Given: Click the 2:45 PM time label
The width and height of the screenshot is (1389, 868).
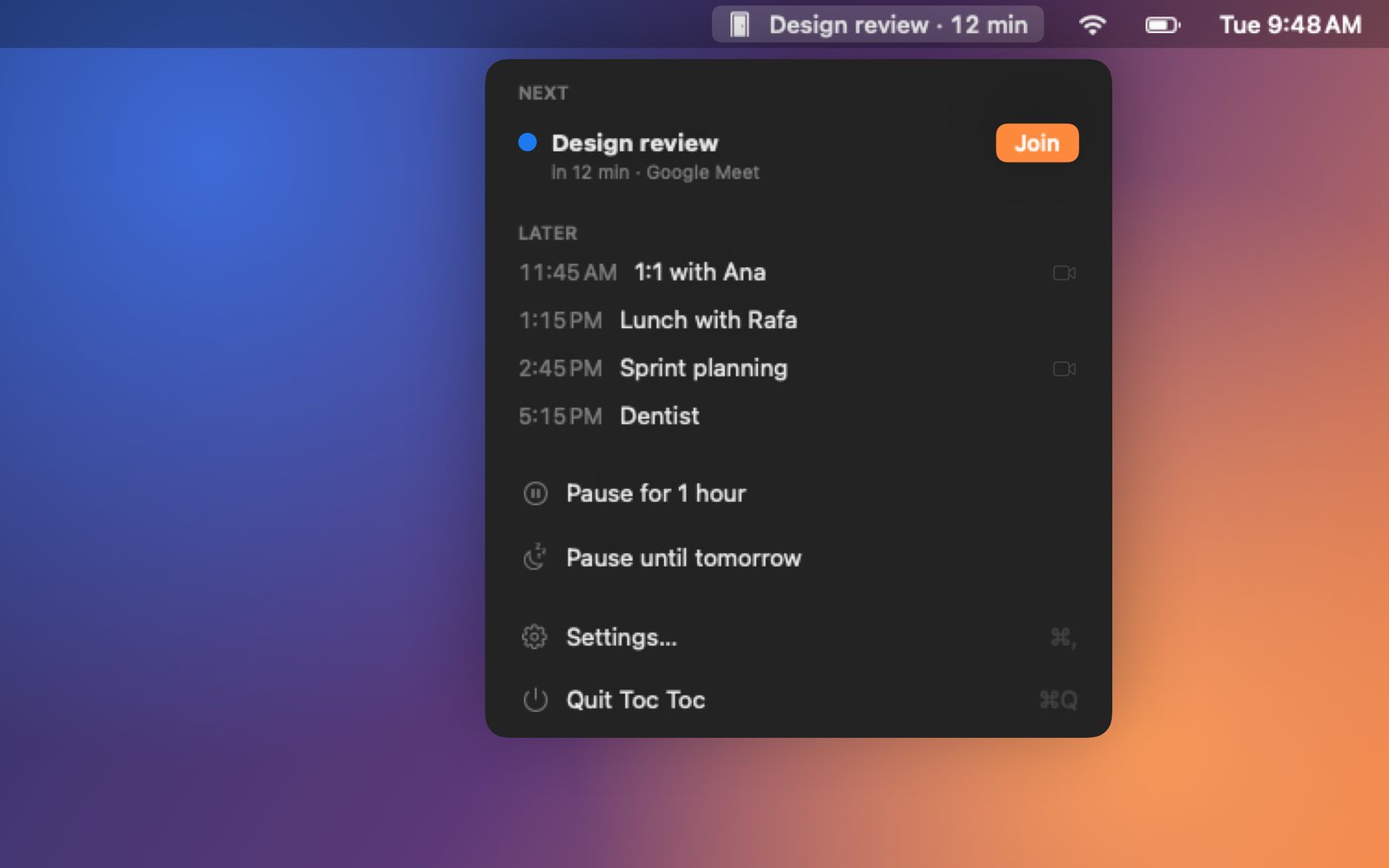Looking at the screenshot, I should pos(560,368).
